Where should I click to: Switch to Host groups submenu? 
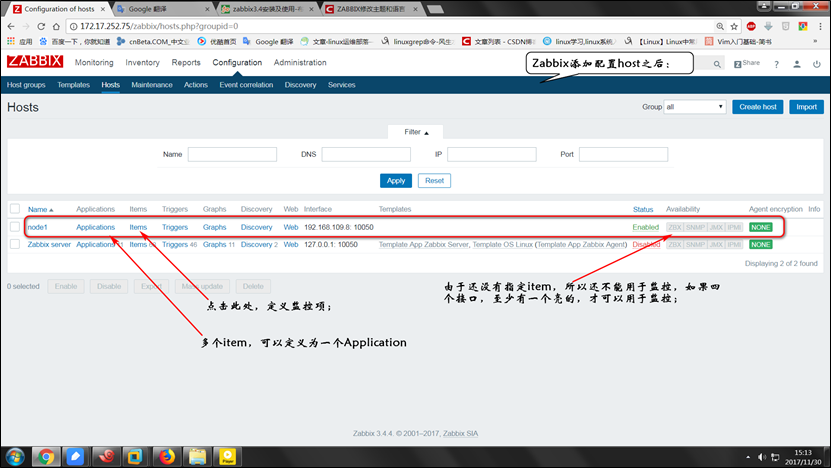click(26, 85)
